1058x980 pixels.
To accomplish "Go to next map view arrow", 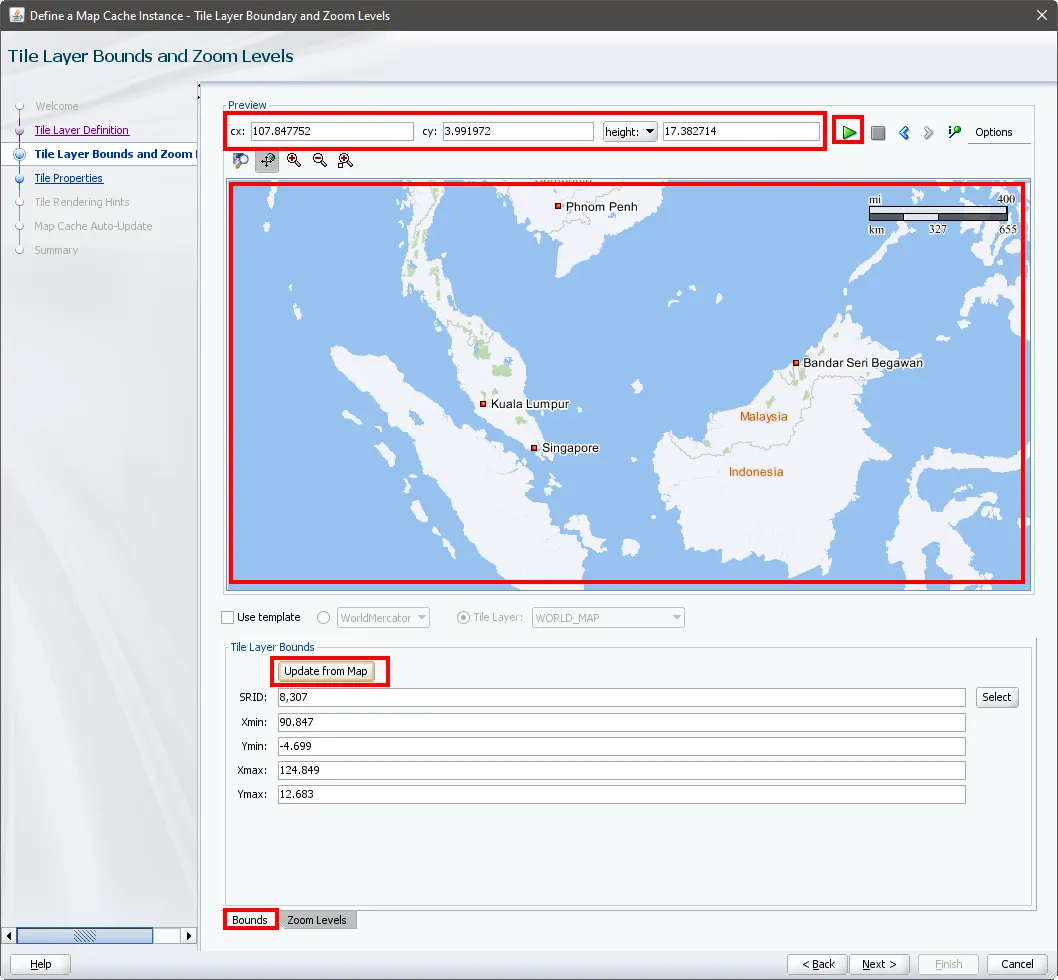I will [x=928, y=133].
